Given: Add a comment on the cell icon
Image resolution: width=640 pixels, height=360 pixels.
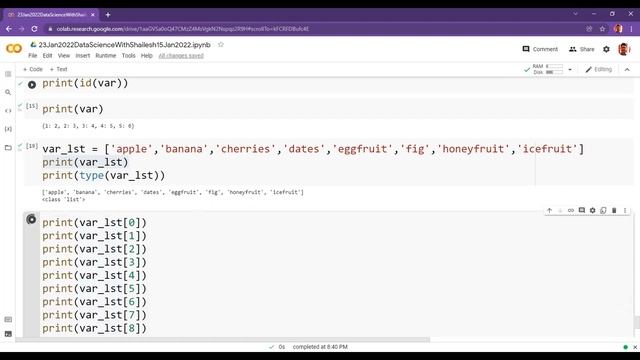Looking at the screenshot, I should [582, 210].
